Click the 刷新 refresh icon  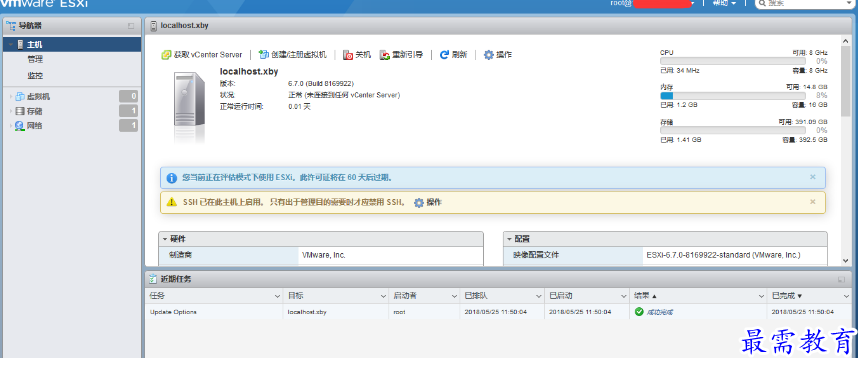pyautogui.click(x=444, y=54)
